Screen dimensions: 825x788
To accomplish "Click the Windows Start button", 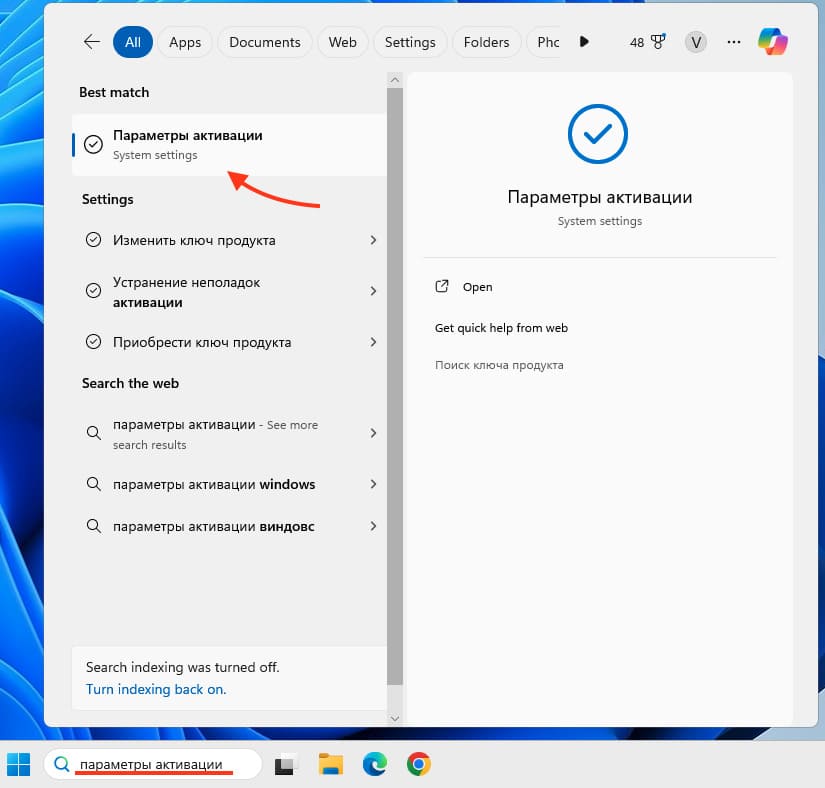I will point(19,765).
